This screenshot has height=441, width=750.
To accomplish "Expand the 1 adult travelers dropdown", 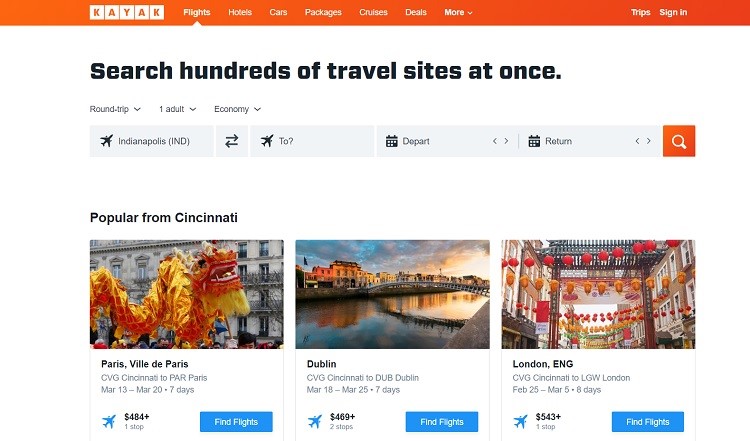I will coord(177,109).
